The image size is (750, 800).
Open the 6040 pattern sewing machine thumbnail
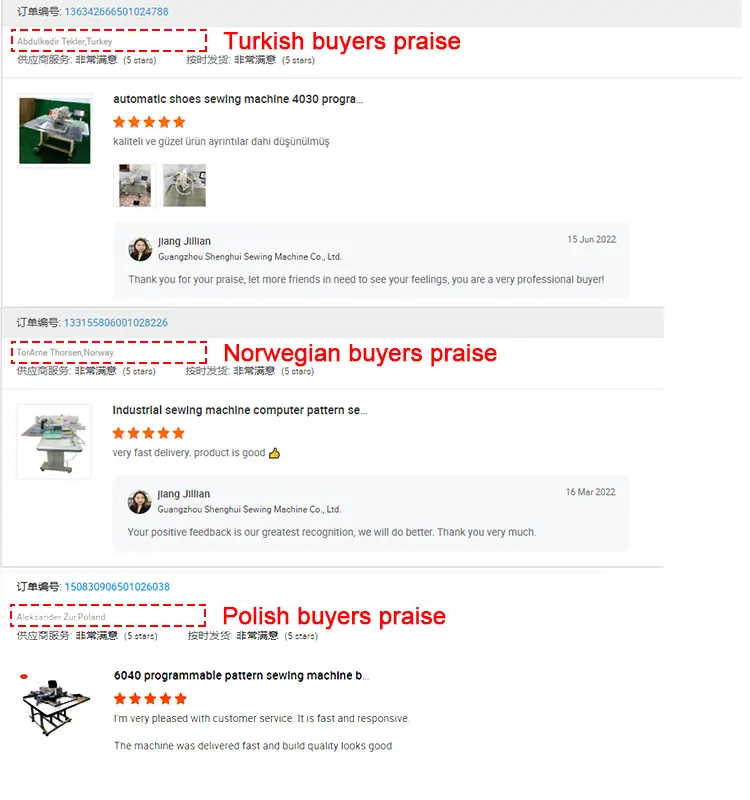[55, 707]
